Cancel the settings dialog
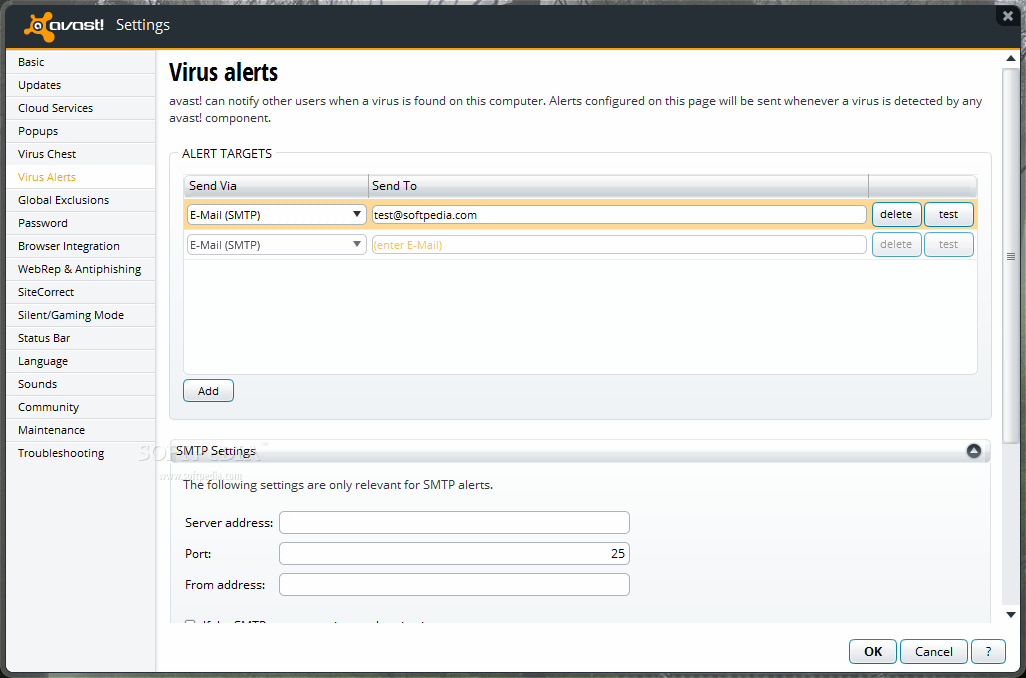This screenshot has height=678, width=1026. click(x=934, y=651)
